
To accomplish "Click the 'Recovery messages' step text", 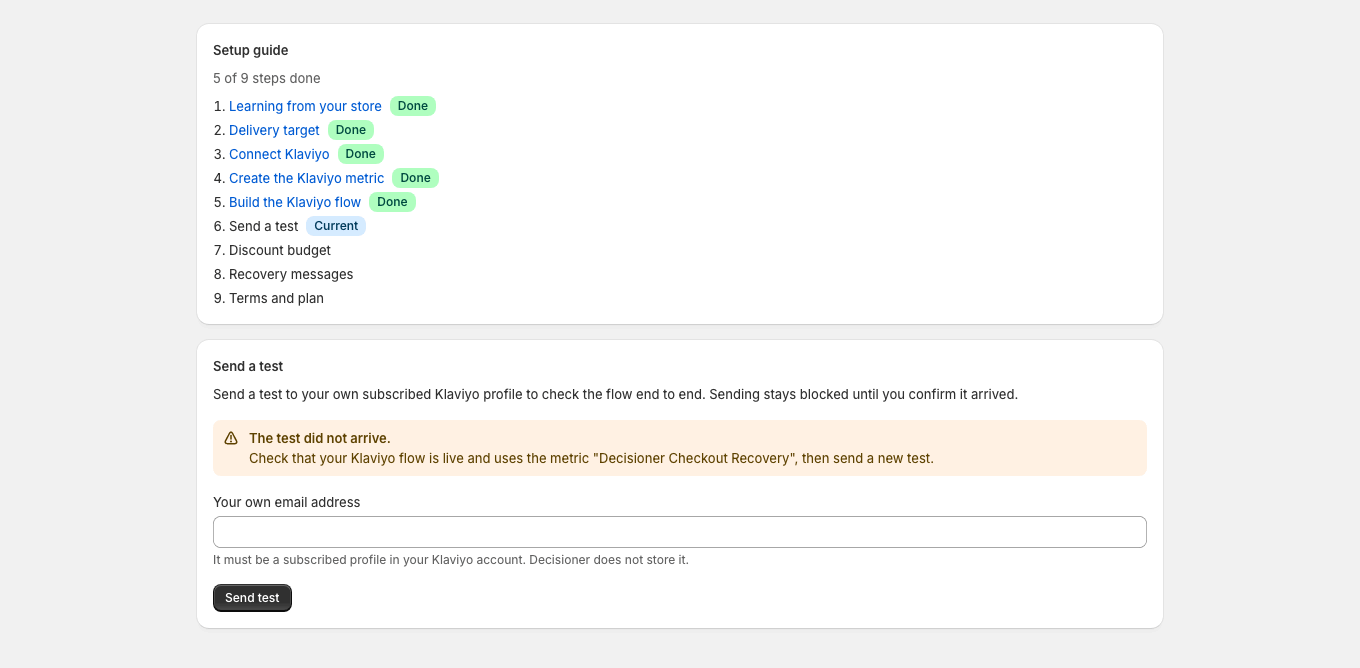I will coord(291,274).
